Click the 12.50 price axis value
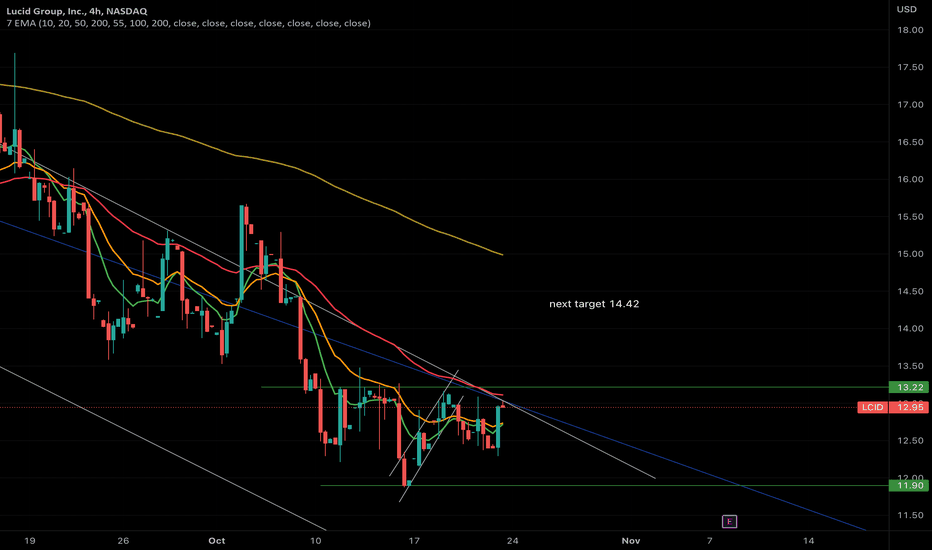932x550 pixels. [910, 441]
